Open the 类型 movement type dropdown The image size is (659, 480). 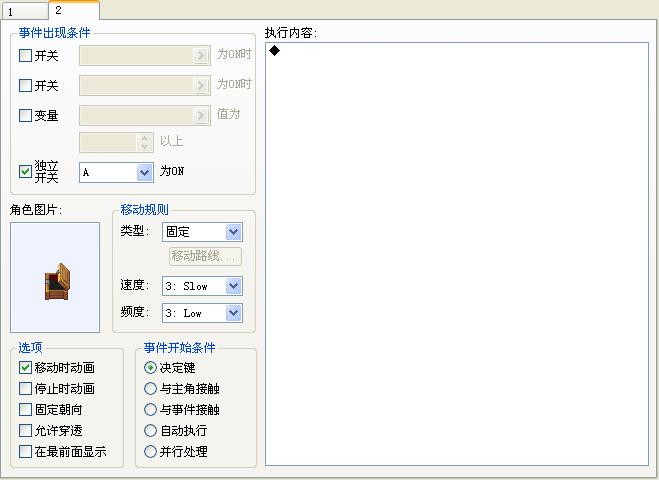(x=234, y=232)
